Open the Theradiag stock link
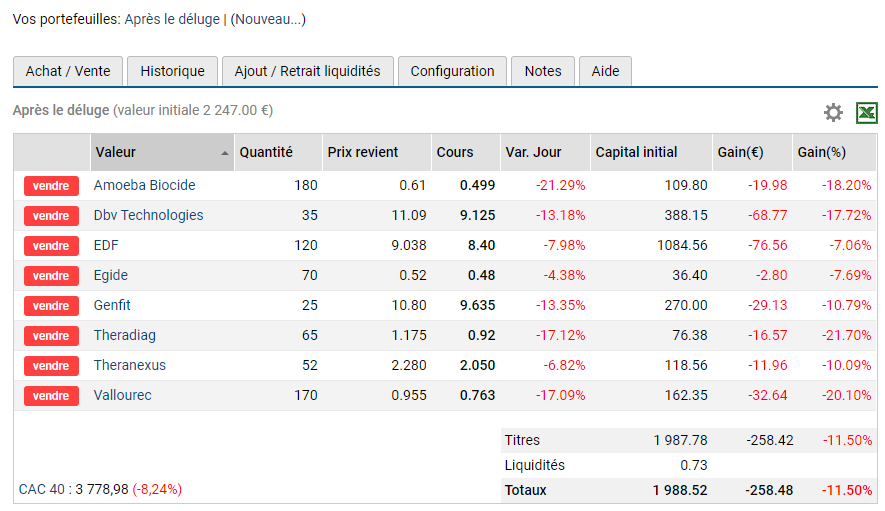 (125, 335)
